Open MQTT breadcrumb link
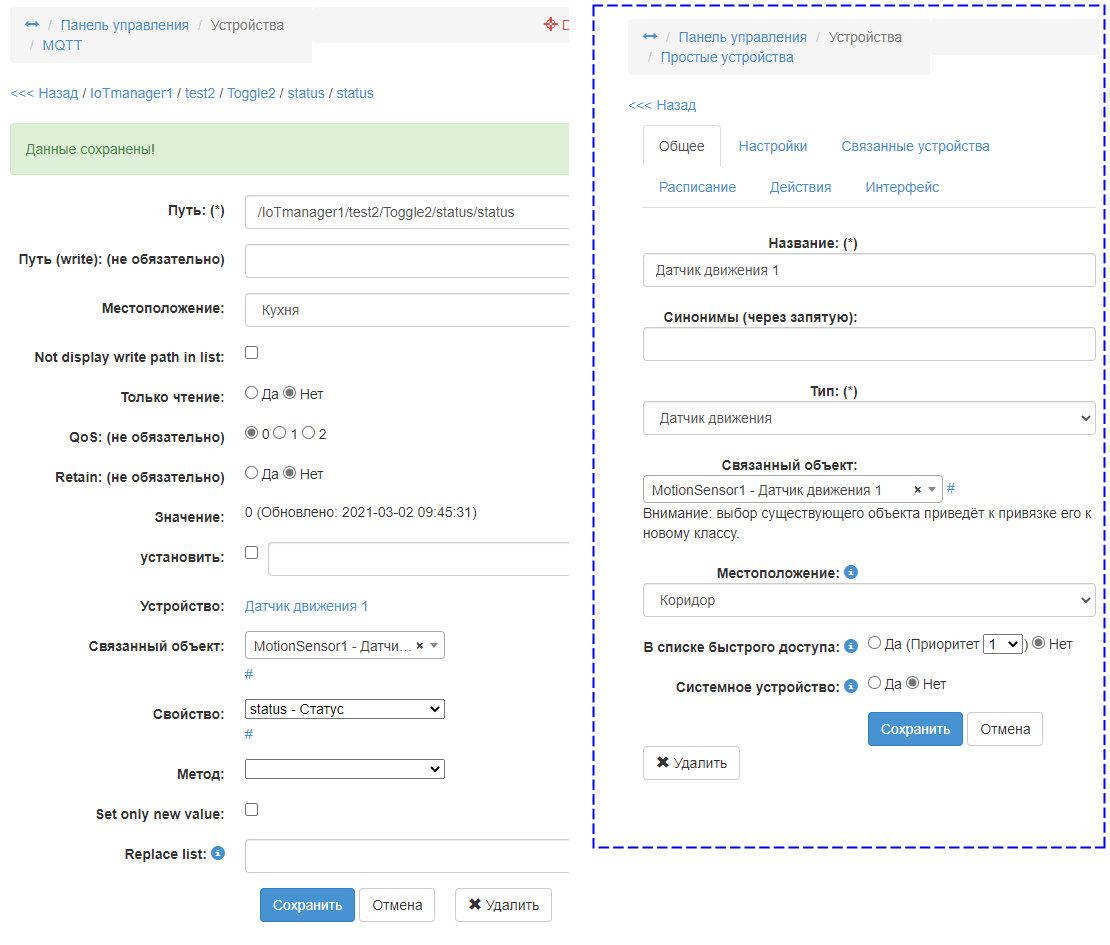The height and width of the screenshot is (945, 1110). point(62,45)
